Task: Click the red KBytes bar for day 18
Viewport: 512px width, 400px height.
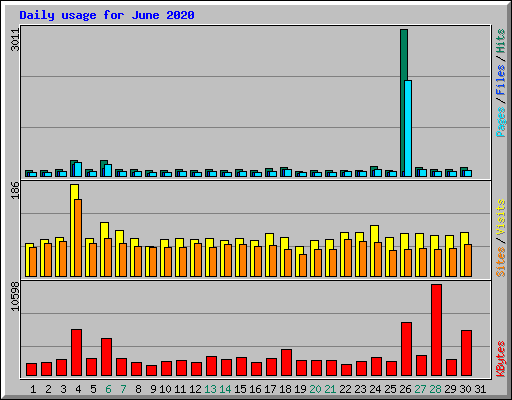Action: click(286, 363)
